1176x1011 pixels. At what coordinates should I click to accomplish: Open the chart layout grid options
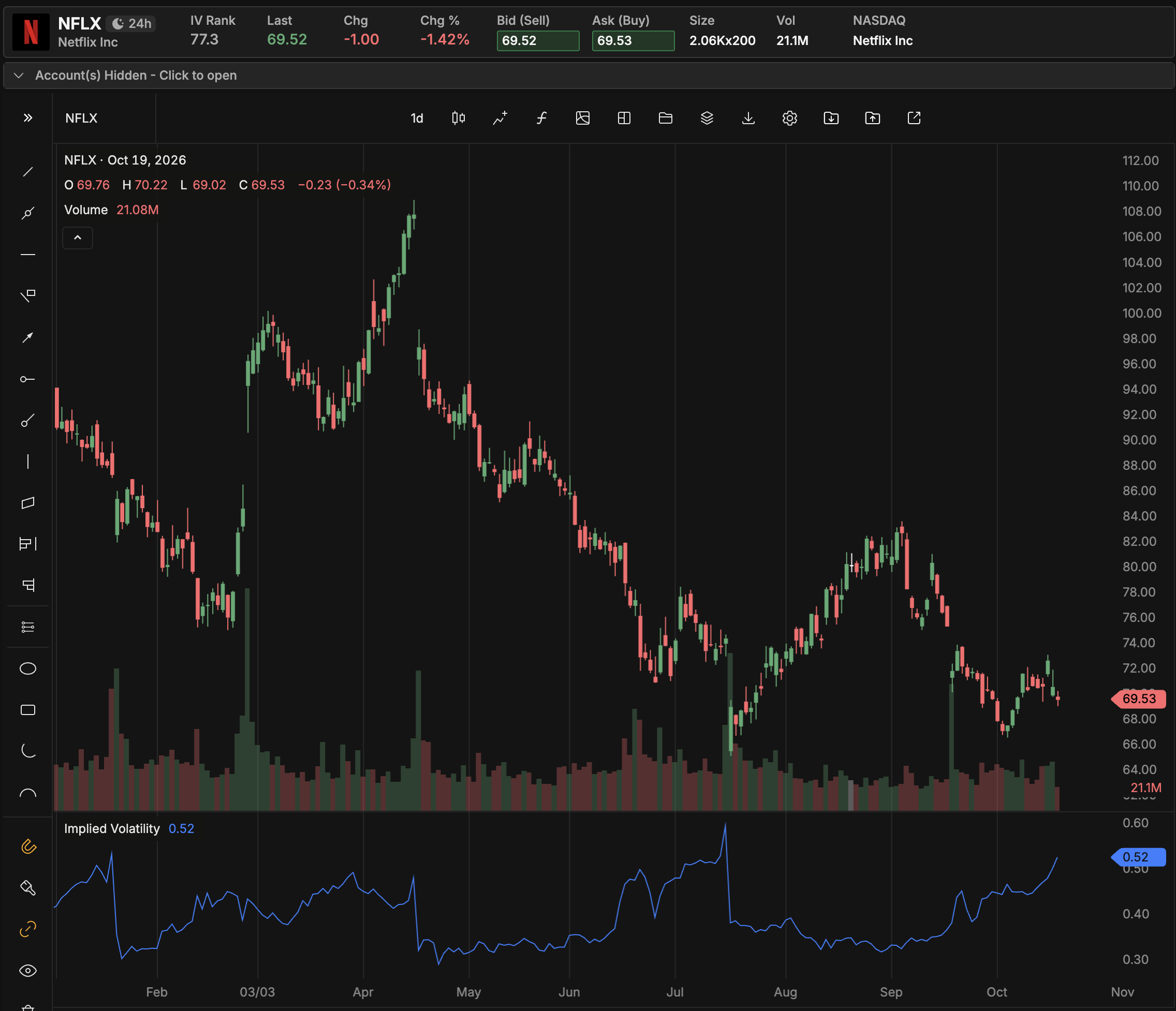pos(624,118)
